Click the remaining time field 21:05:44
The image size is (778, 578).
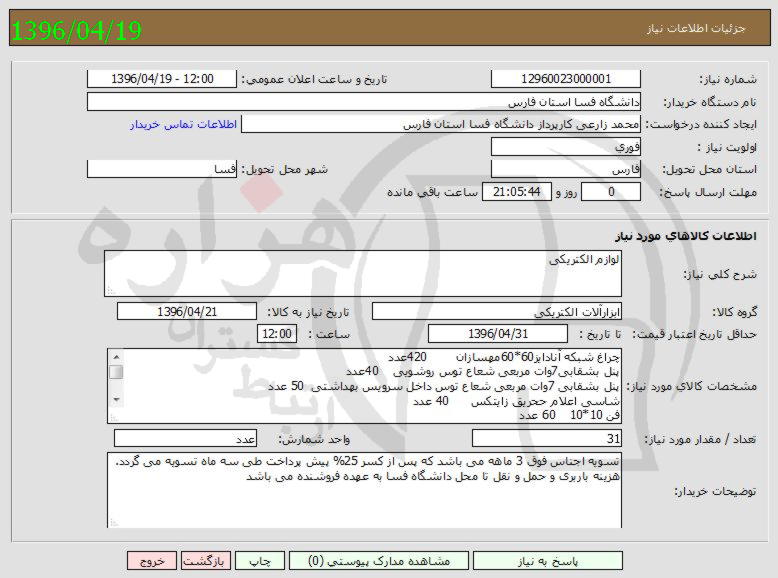(517, 192)
